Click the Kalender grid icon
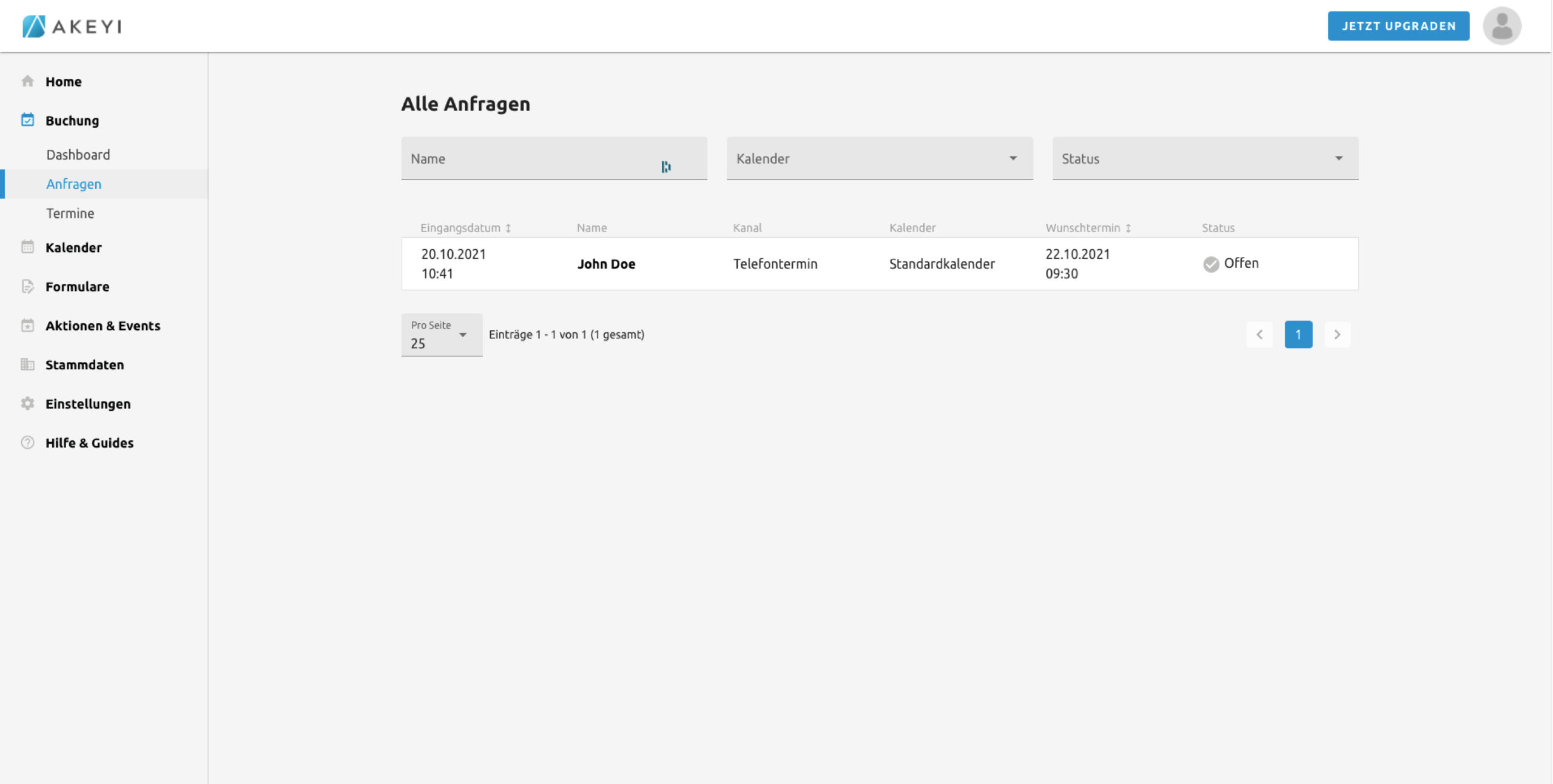1553x784 pixels. (27, 247)
